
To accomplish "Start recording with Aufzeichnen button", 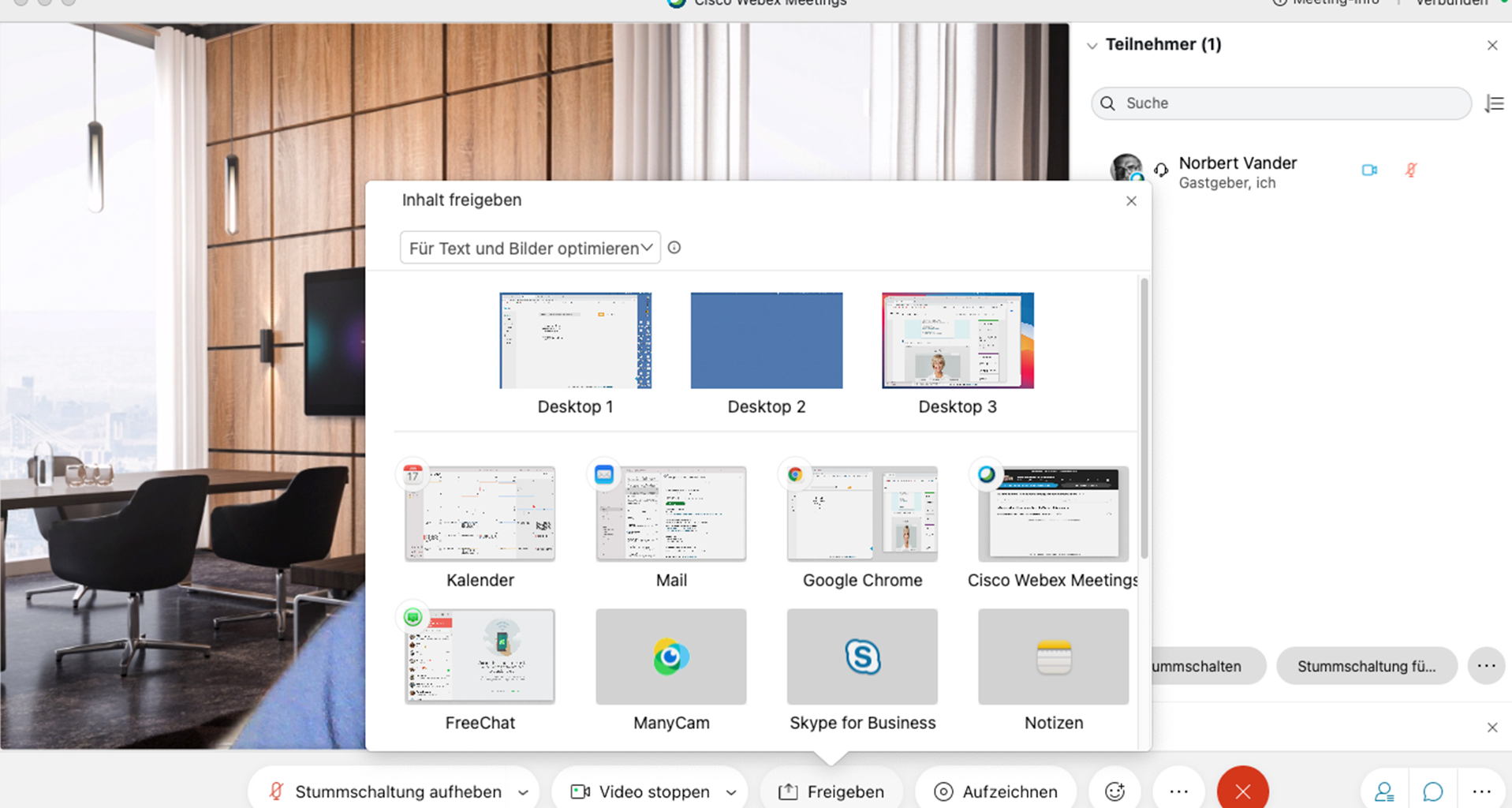I will click(995, 791).
